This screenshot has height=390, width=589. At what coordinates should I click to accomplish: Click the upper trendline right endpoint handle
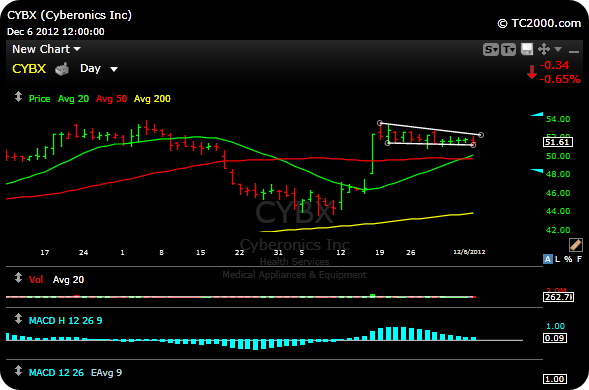[481, 135]
